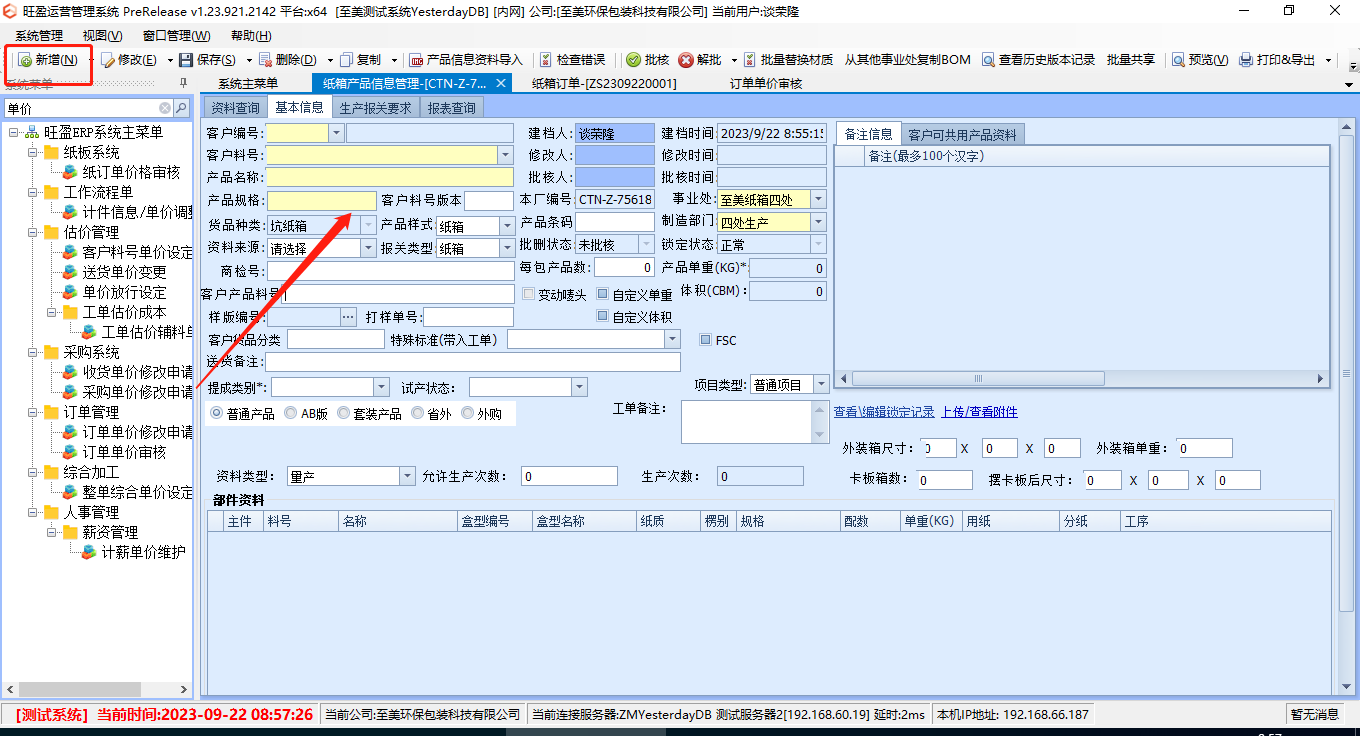Click the 保存(S) floppy disk icon
This screenshot has height=736, width=1360.
coord(186,60)
